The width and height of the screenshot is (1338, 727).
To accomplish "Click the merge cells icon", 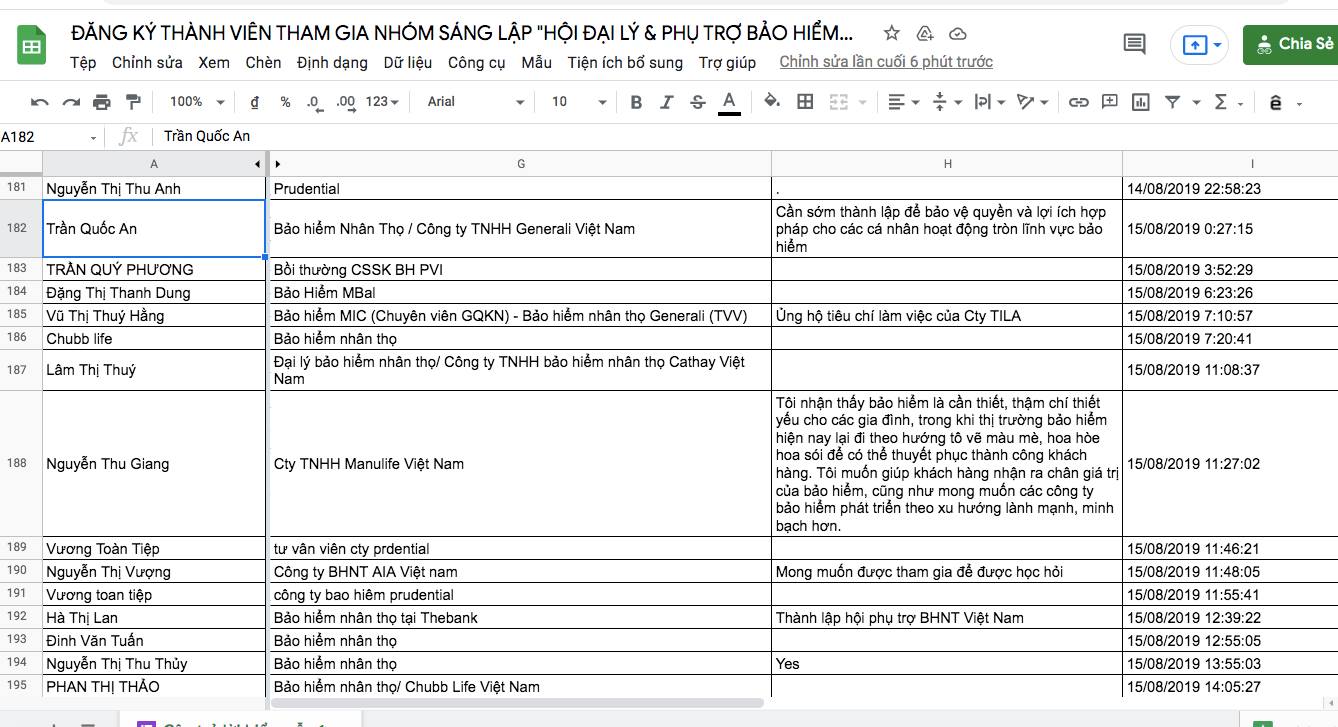I will [x=838, y=102].
